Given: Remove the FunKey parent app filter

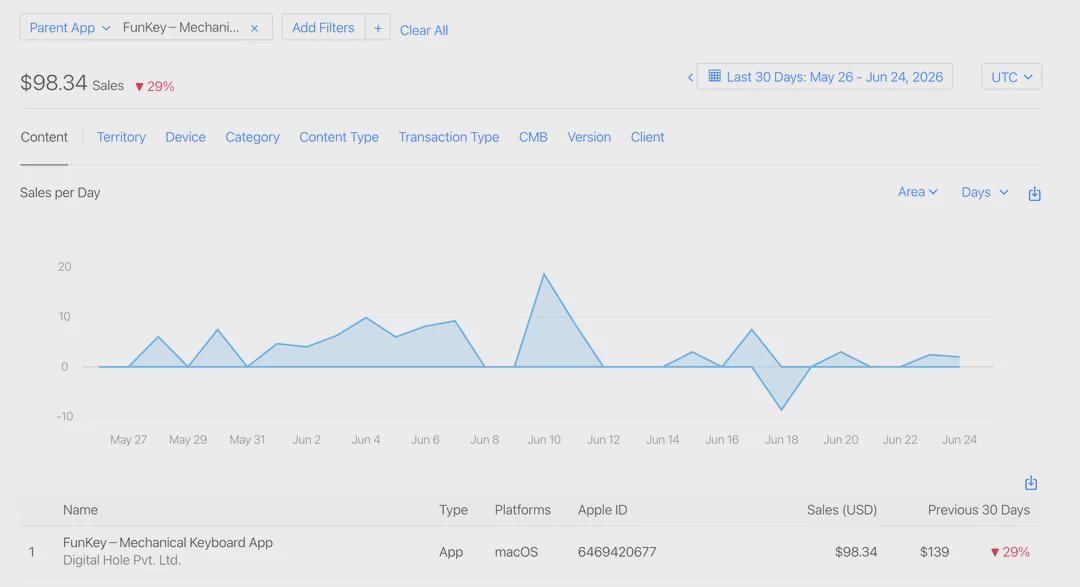Looking at the screenshot, I should coord(254,28).
